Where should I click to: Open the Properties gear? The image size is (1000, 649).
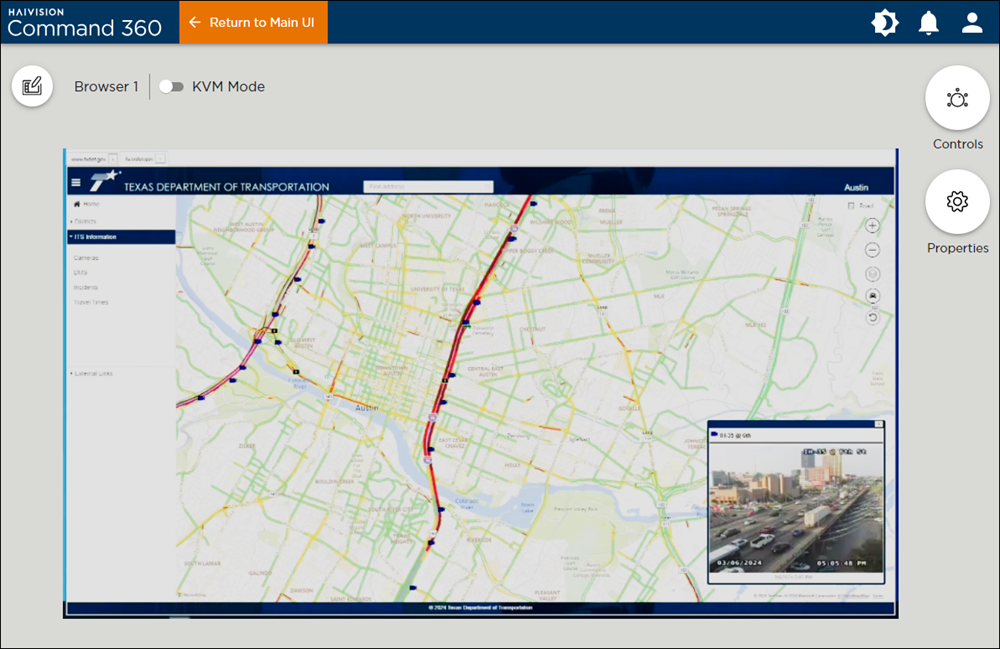coord(957,202)
